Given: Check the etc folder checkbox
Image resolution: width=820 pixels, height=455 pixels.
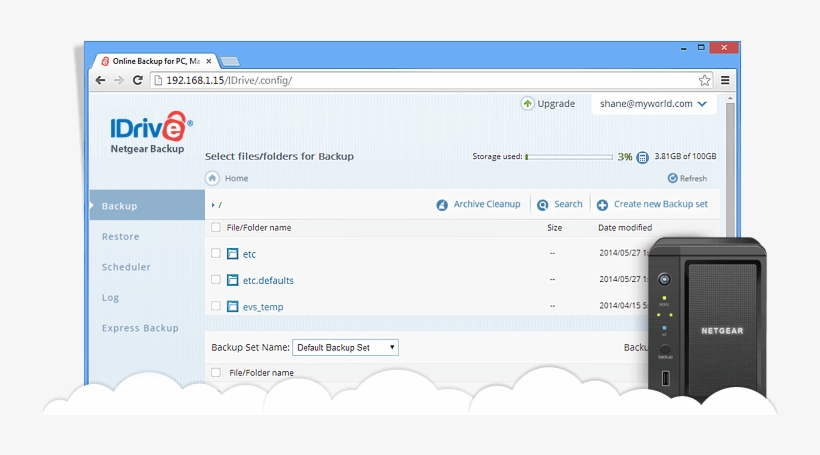Looking at the screenshot, I should (x=216, y=253).
